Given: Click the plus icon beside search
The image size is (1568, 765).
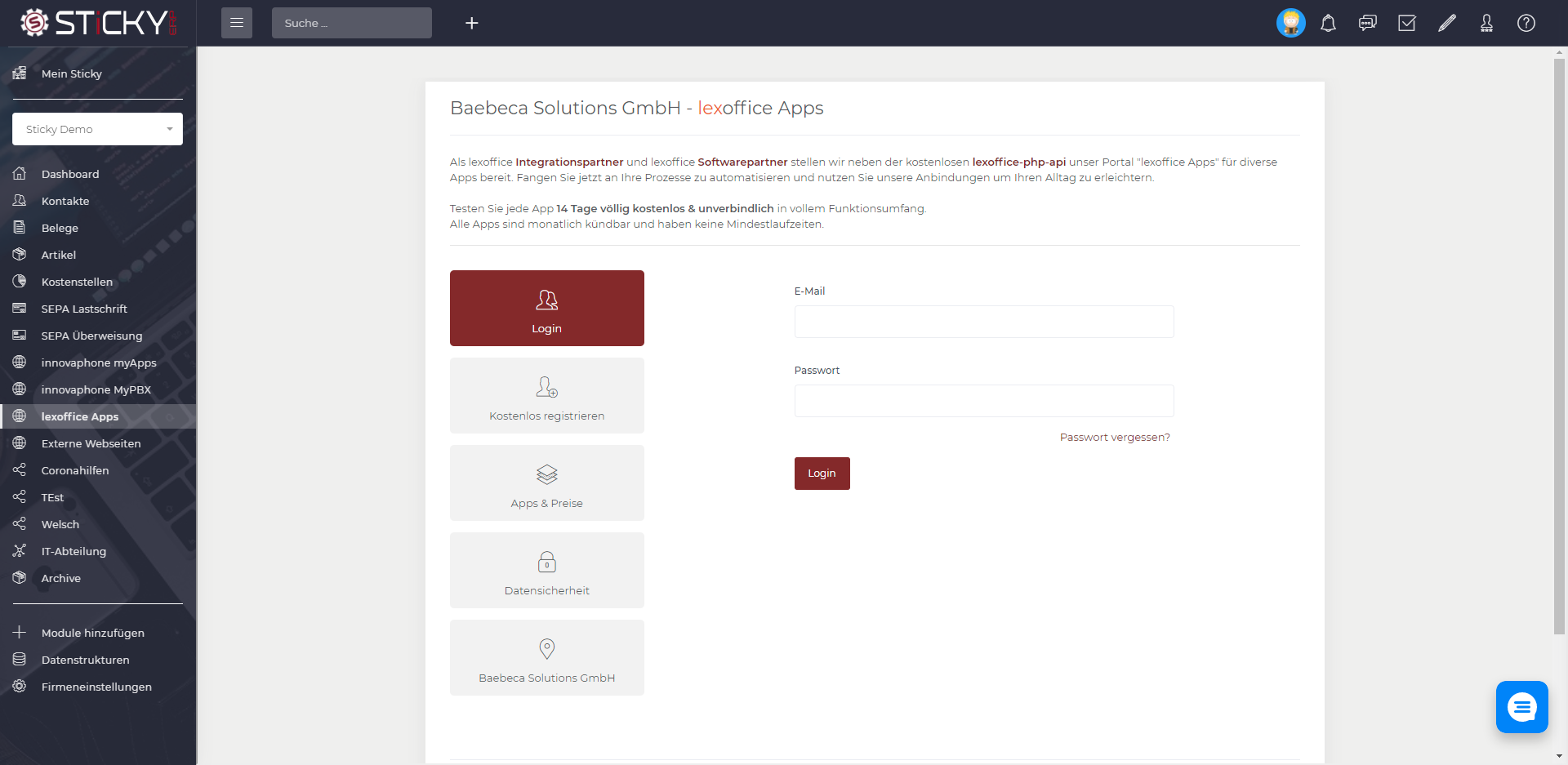Looking at the screenshot, I should 472,23.
